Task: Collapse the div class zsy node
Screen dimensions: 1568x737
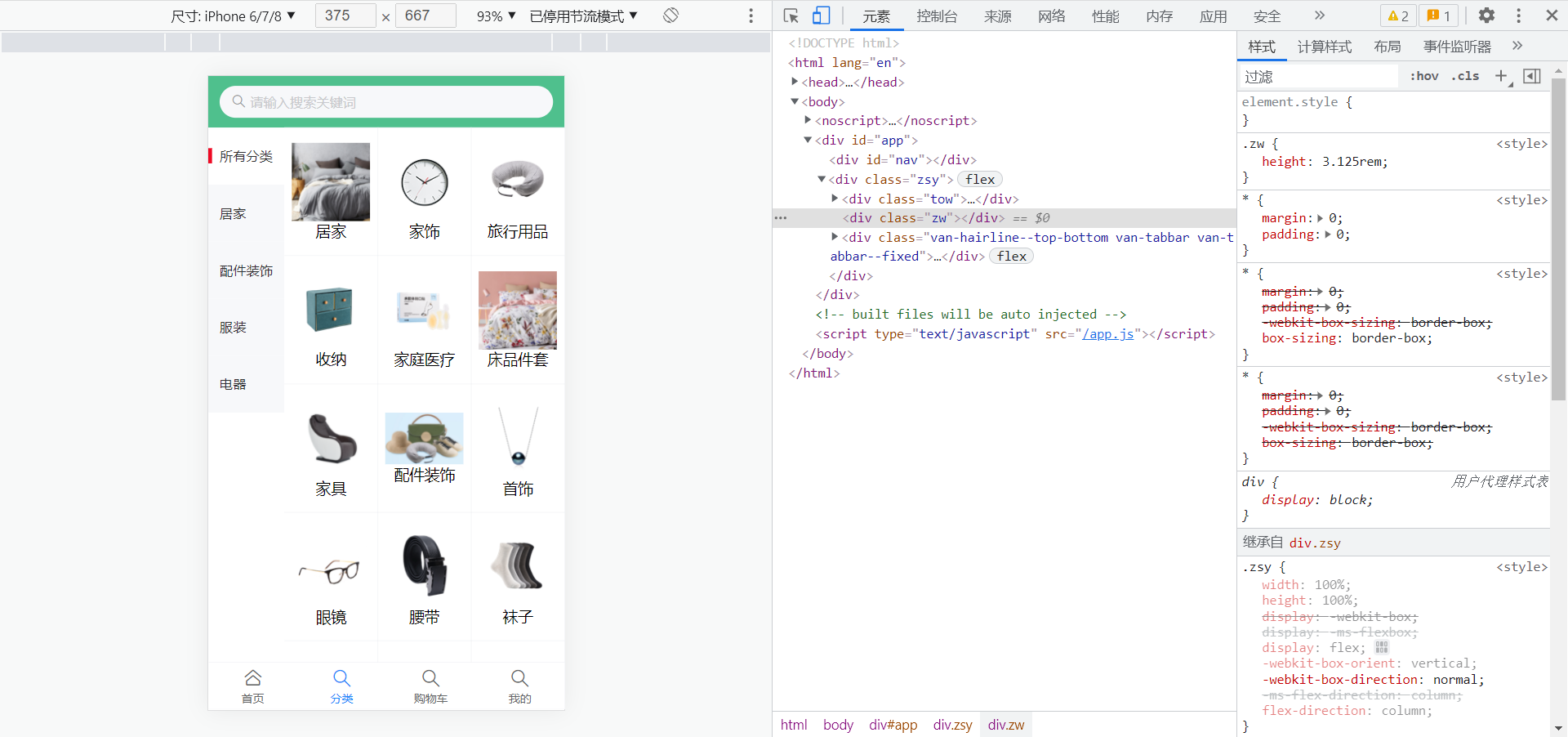Action: [x=822, y=179]
